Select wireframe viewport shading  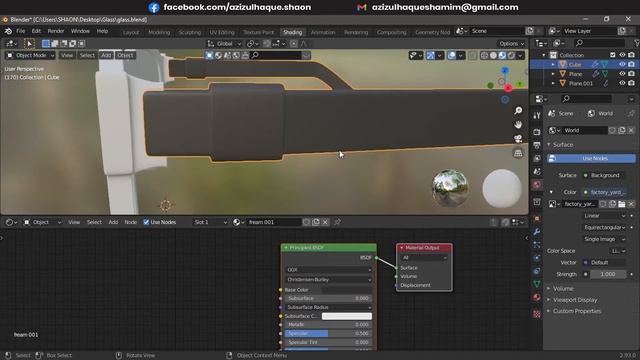click(484, 55)
